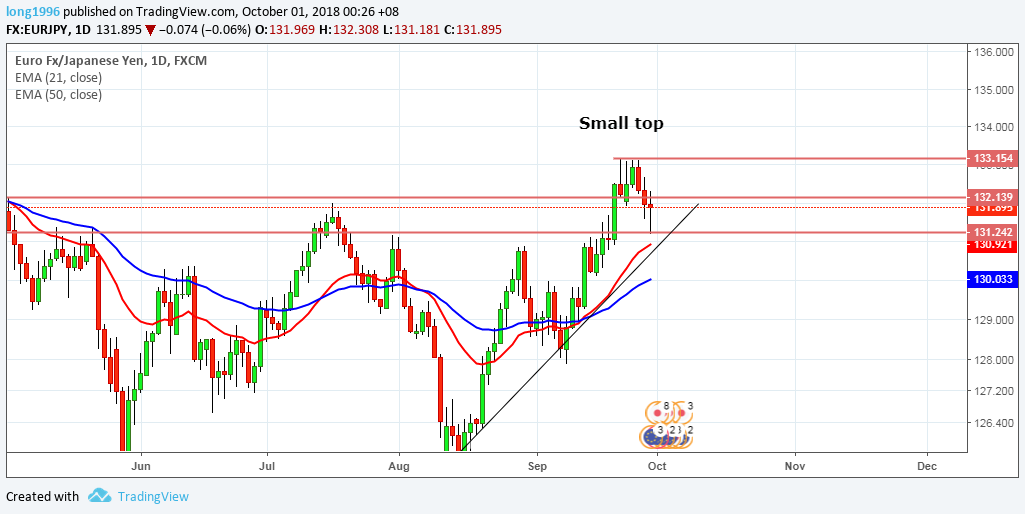Image resolution: width=1025 pixels, height=514 pixels.
Task: Click the 134.000 price axis label
Action: coord(994,127)
